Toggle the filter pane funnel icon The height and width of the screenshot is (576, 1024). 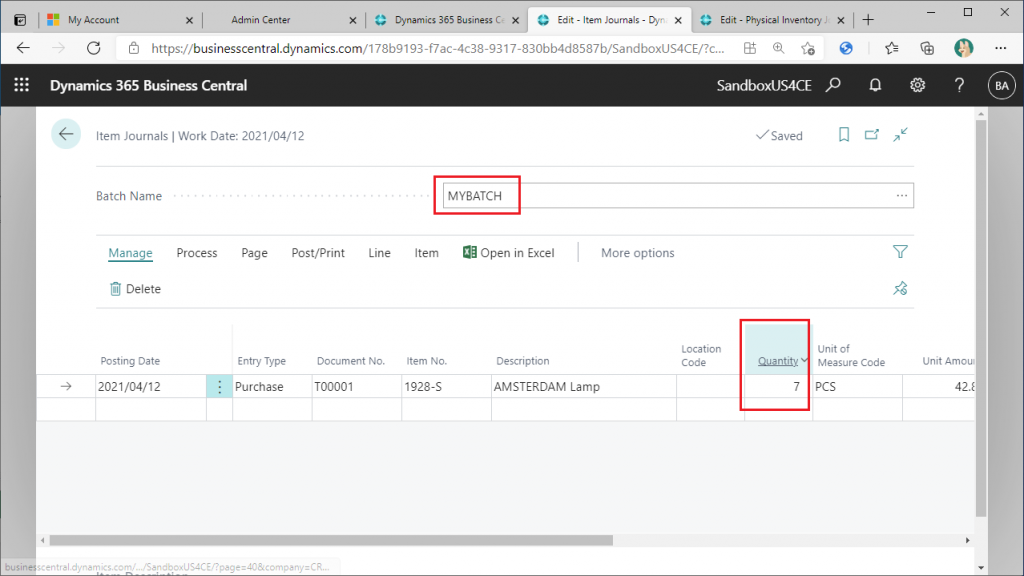[901, 252]
